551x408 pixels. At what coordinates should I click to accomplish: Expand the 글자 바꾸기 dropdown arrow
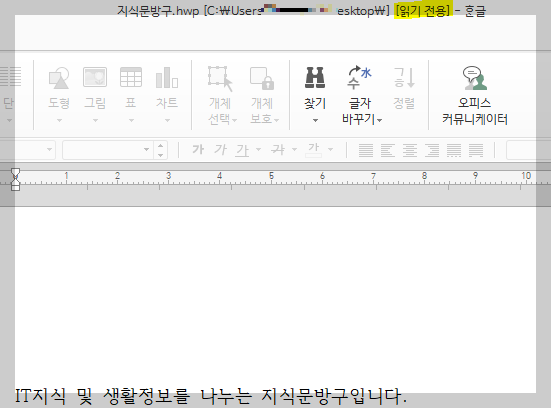pos(380,121)
